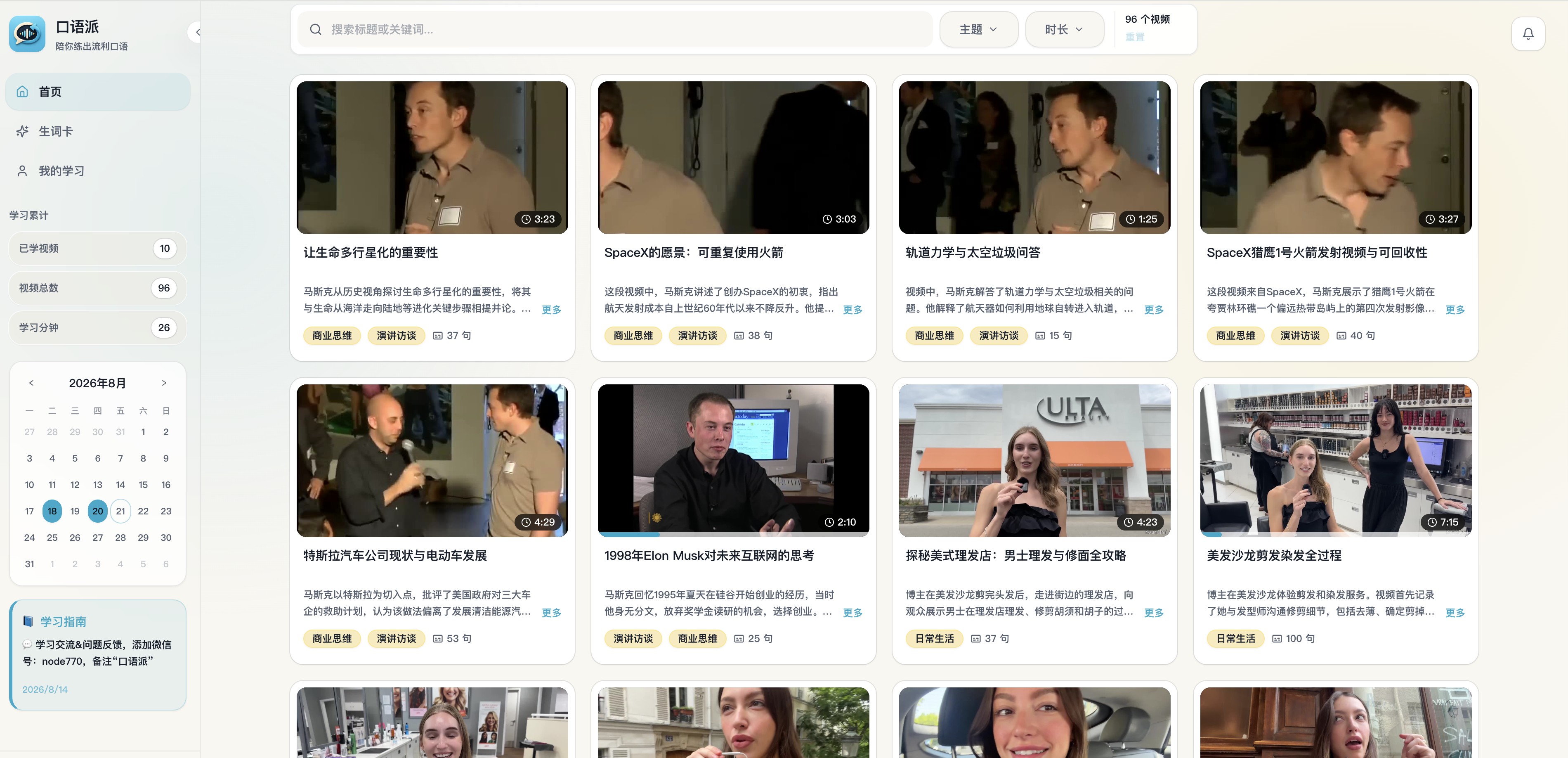Viewport: 1568px width, 758px height.
Task: Click the 2026年8月 calendar header
Action: [x=97, y=383]
